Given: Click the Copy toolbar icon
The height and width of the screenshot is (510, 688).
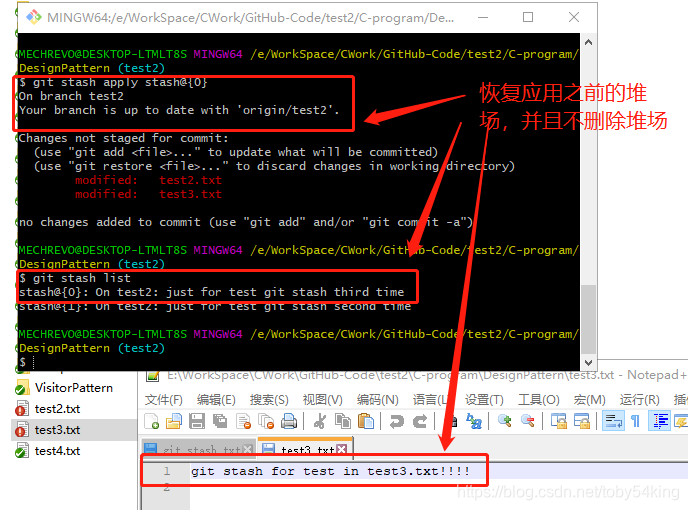Looking at the screenshot, I should point(343,421).
